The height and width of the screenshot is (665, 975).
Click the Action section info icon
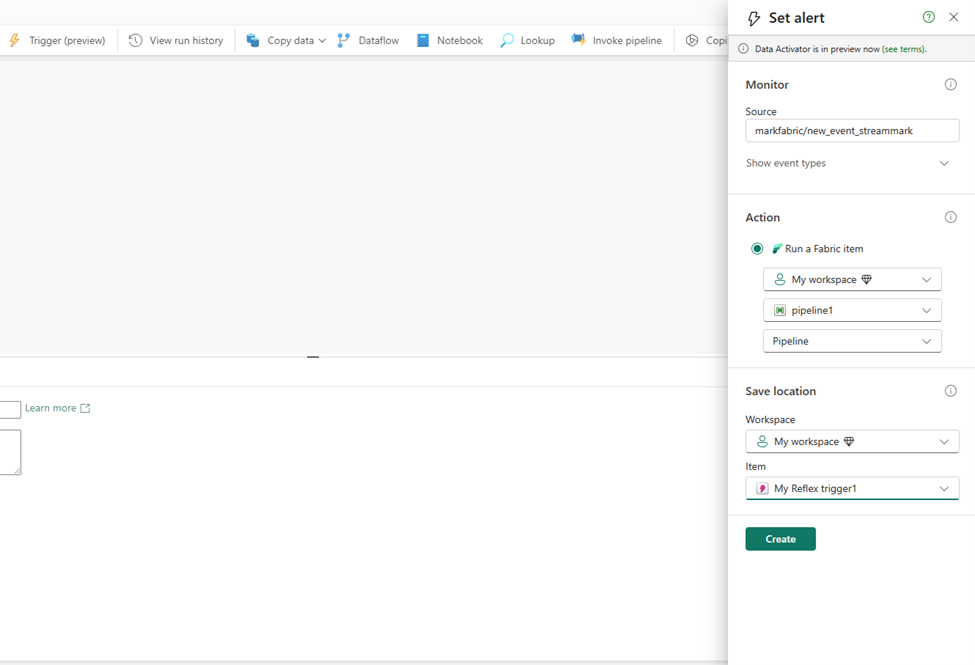951,217
